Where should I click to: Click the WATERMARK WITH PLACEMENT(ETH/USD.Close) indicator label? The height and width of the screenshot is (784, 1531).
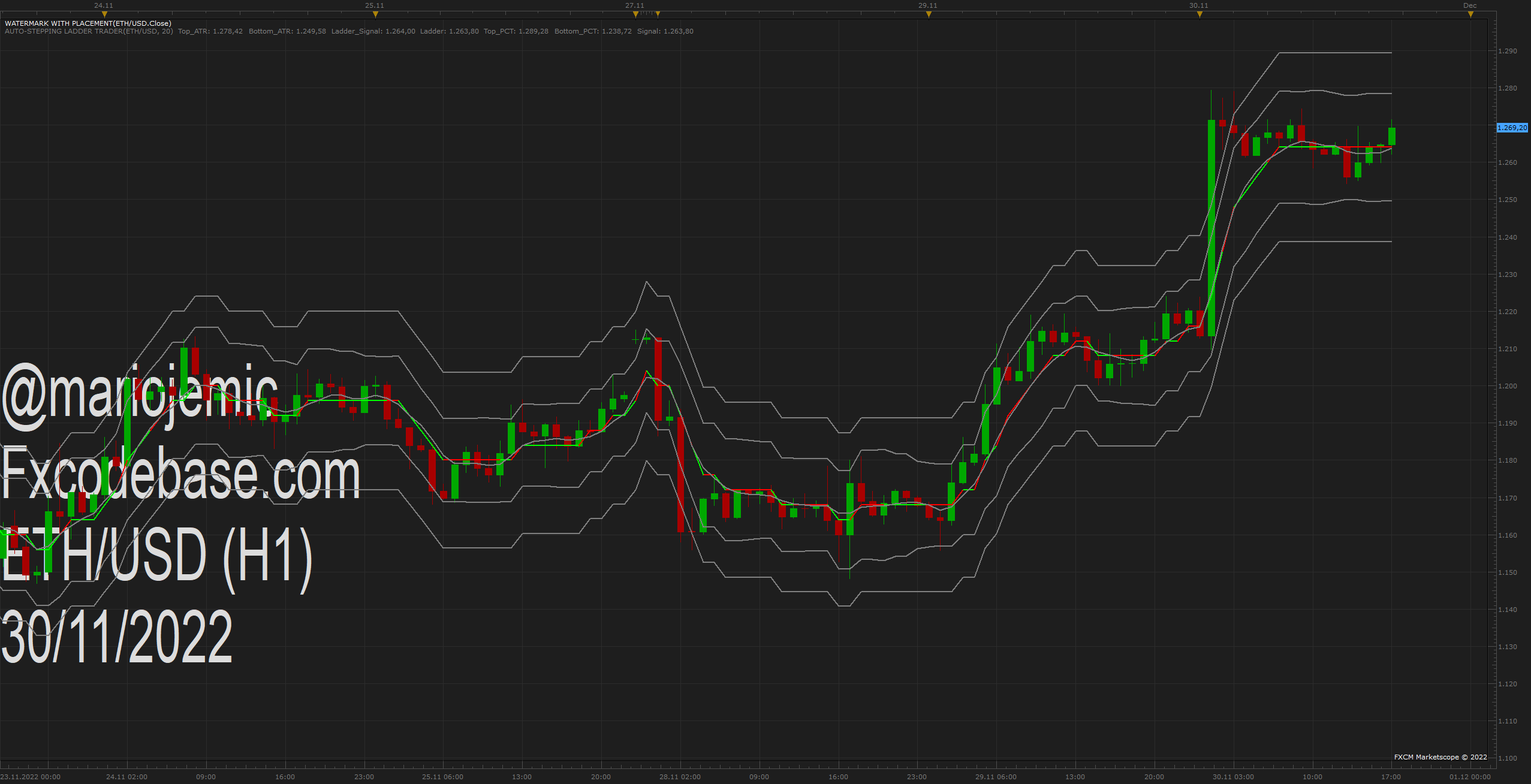pyautogui.click(x=88, y=23)
